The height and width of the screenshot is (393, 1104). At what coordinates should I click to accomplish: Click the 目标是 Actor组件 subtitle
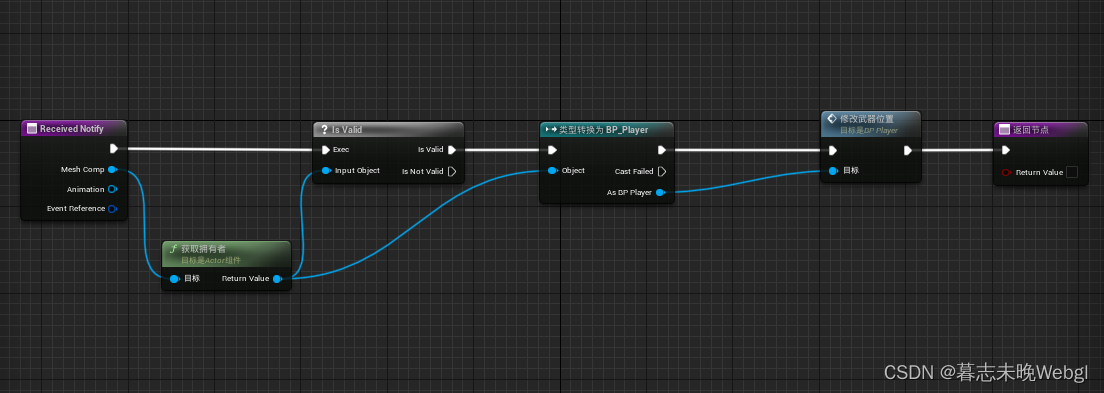211,261
